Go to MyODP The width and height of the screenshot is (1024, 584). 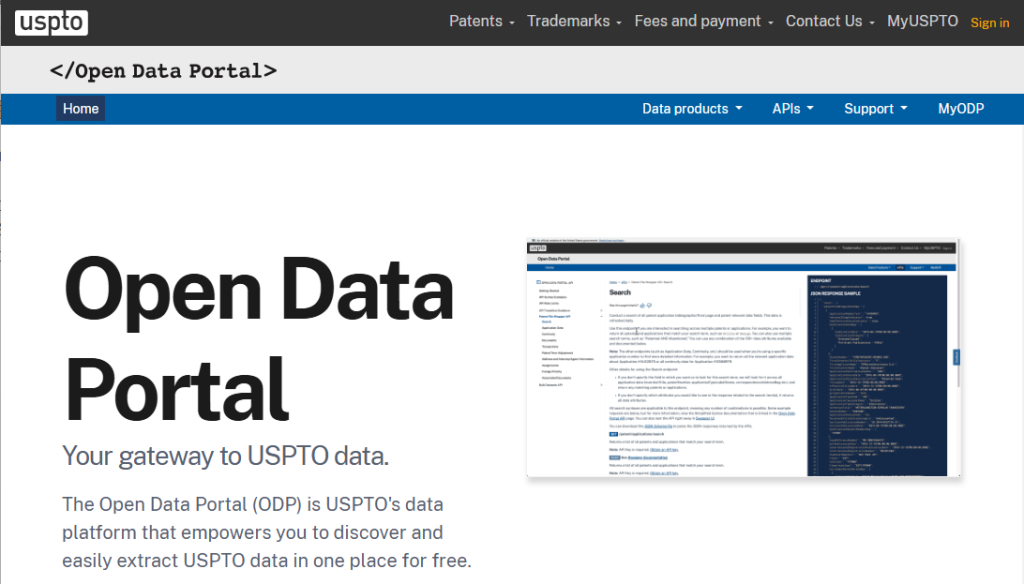(961, 108)
